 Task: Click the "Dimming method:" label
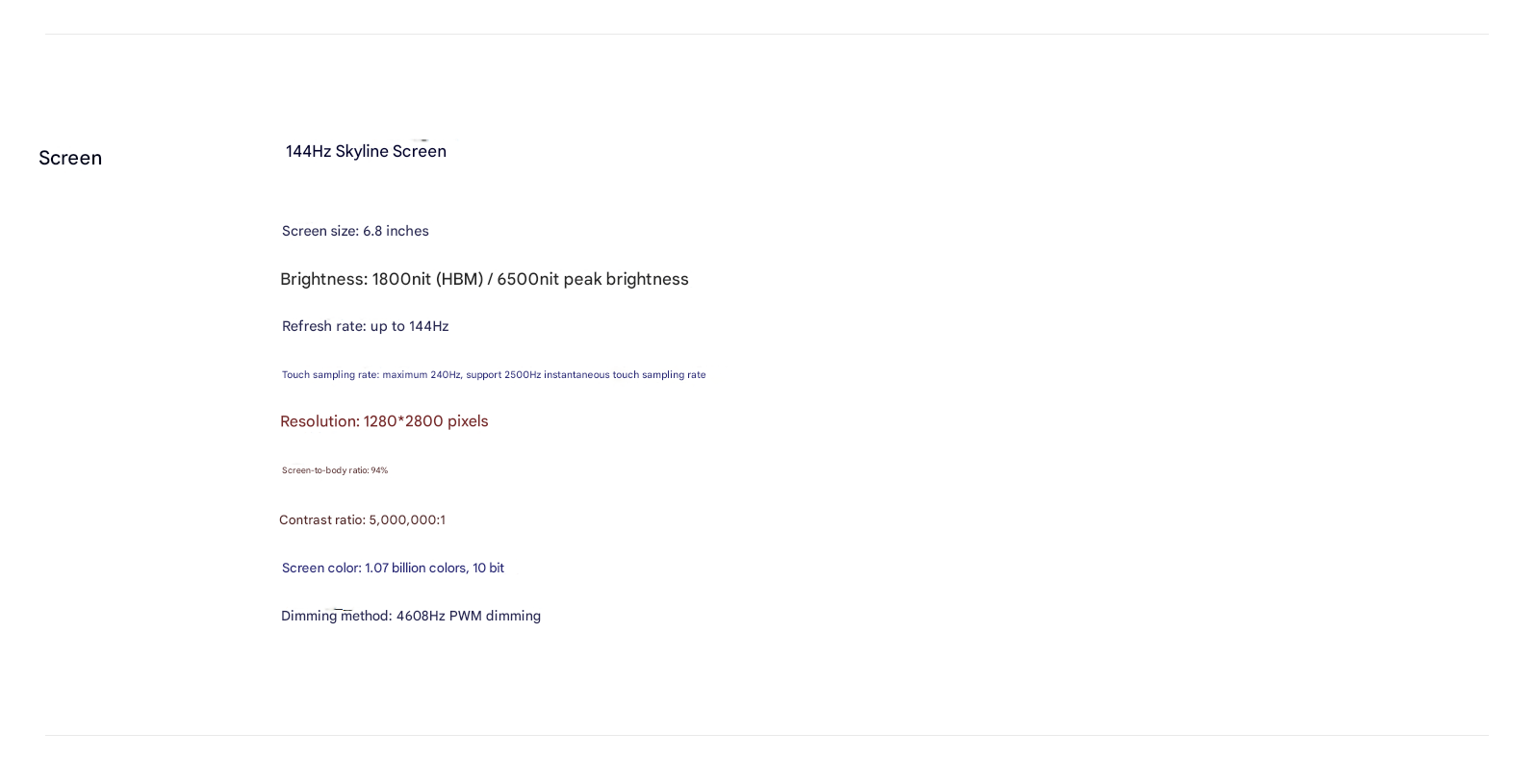pyautogui.click(x=336, y=617)
